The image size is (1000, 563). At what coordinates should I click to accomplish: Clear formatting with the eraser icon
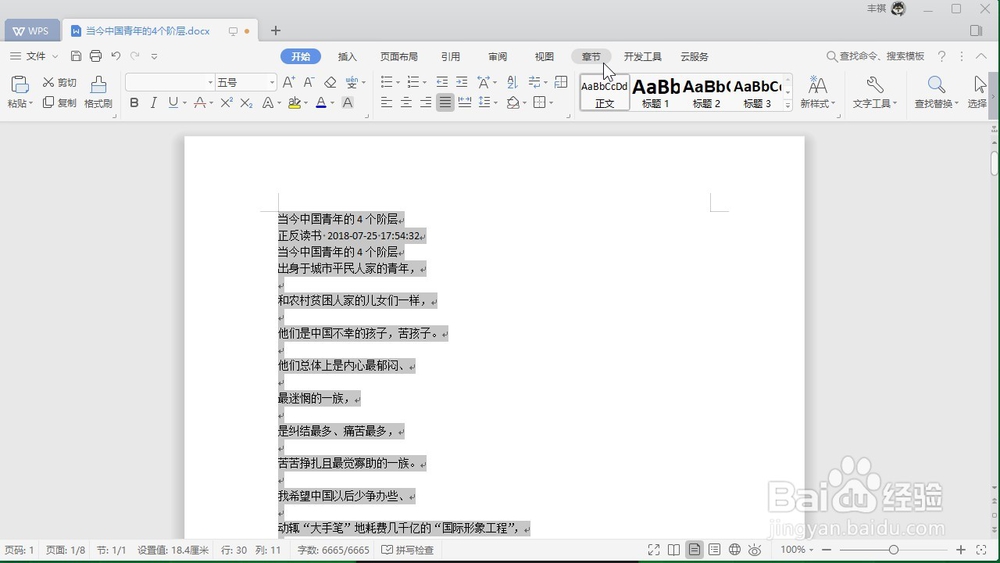pyautogui.click(x=330, y=82)
